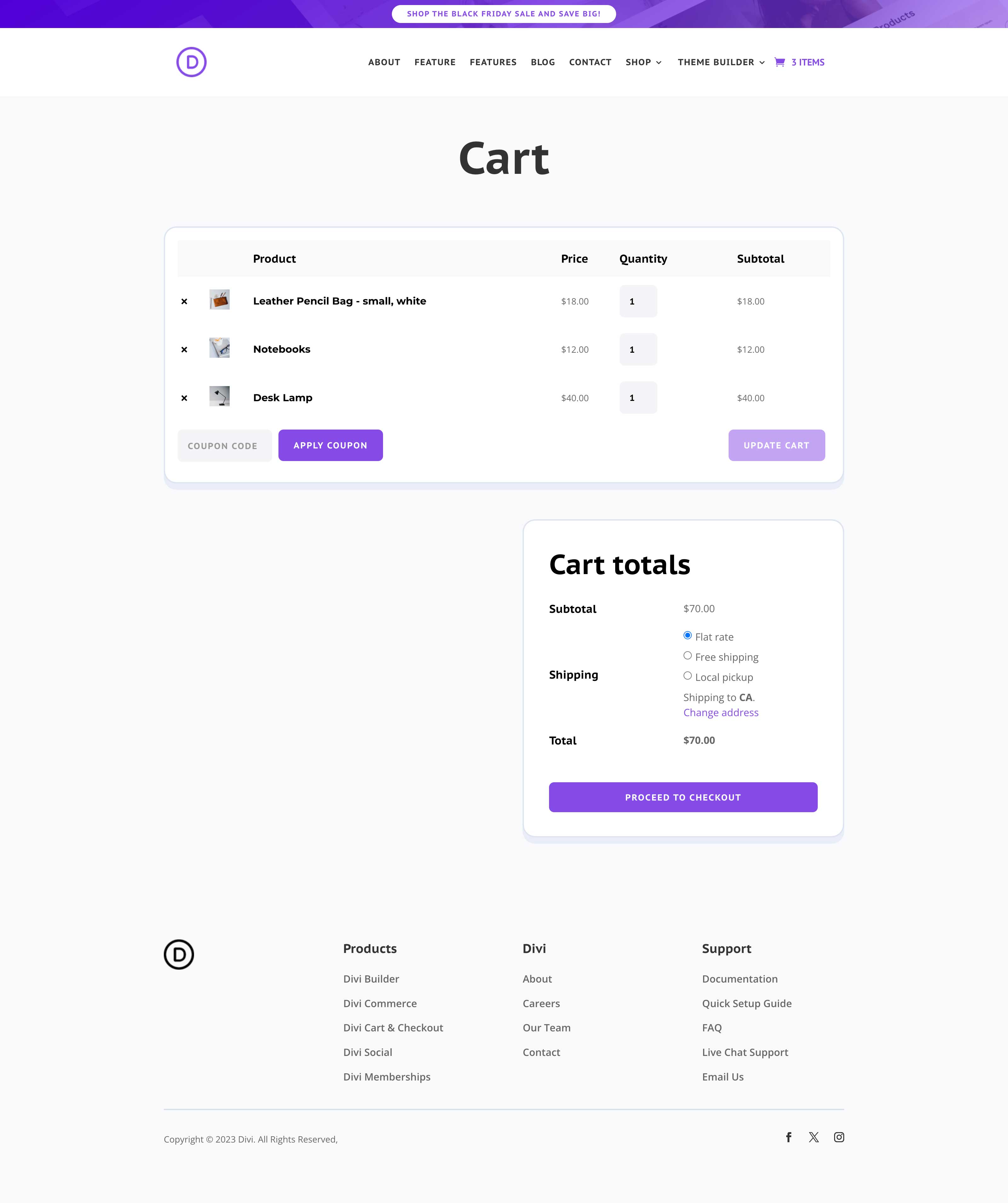Viewport: 1008px width, 1203px height.
Task: Click the Change address link
Action: (x=720, y=712)
